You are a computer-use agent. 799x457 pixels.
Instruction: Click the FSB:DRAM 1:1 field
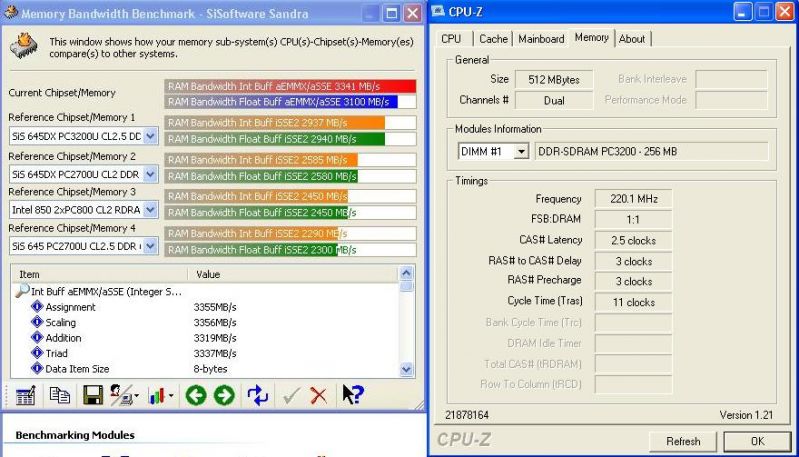(633, 220)
